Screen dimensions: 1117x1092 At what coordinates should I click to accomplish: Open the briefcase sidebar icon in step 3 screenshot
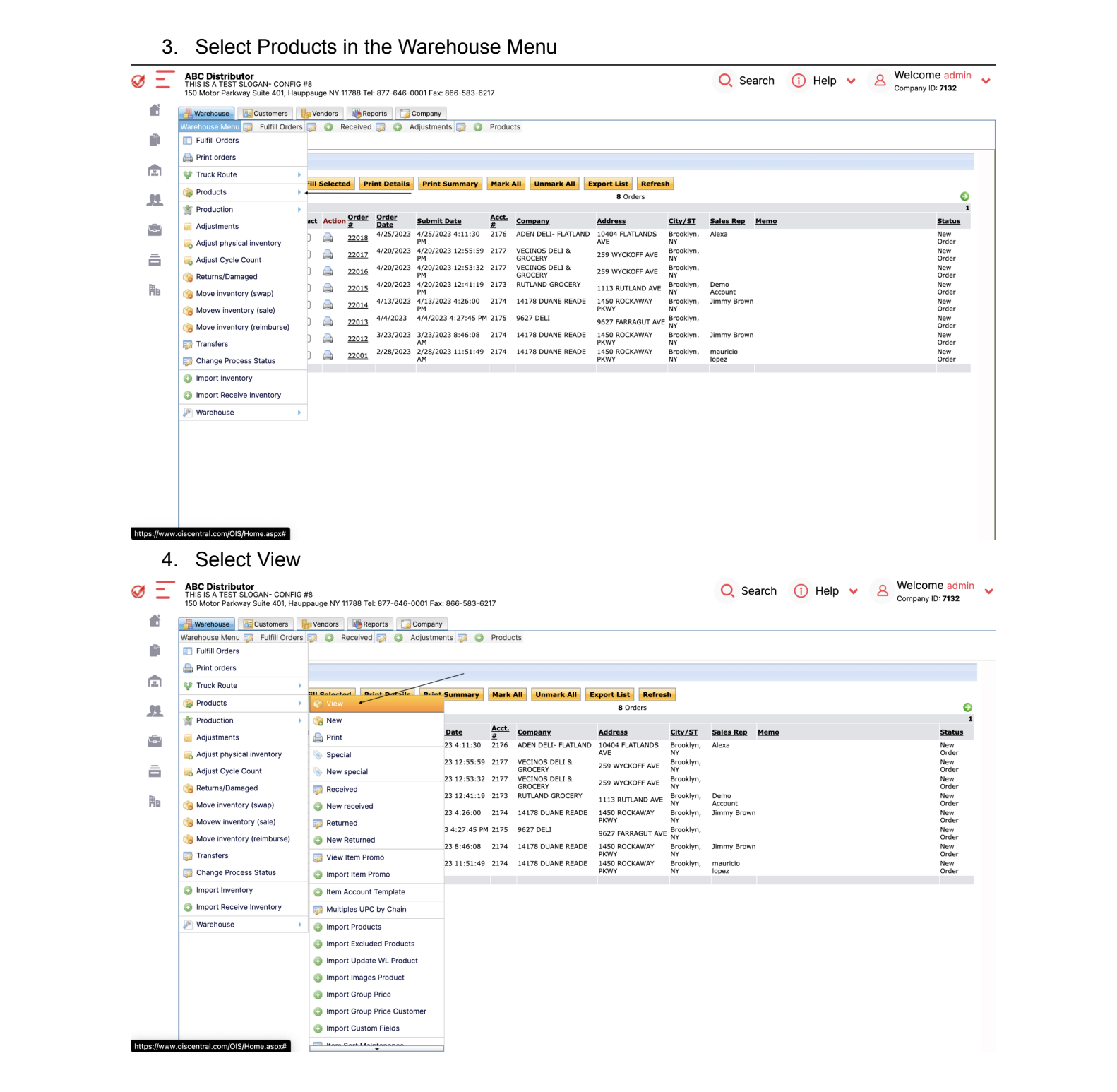155,230
